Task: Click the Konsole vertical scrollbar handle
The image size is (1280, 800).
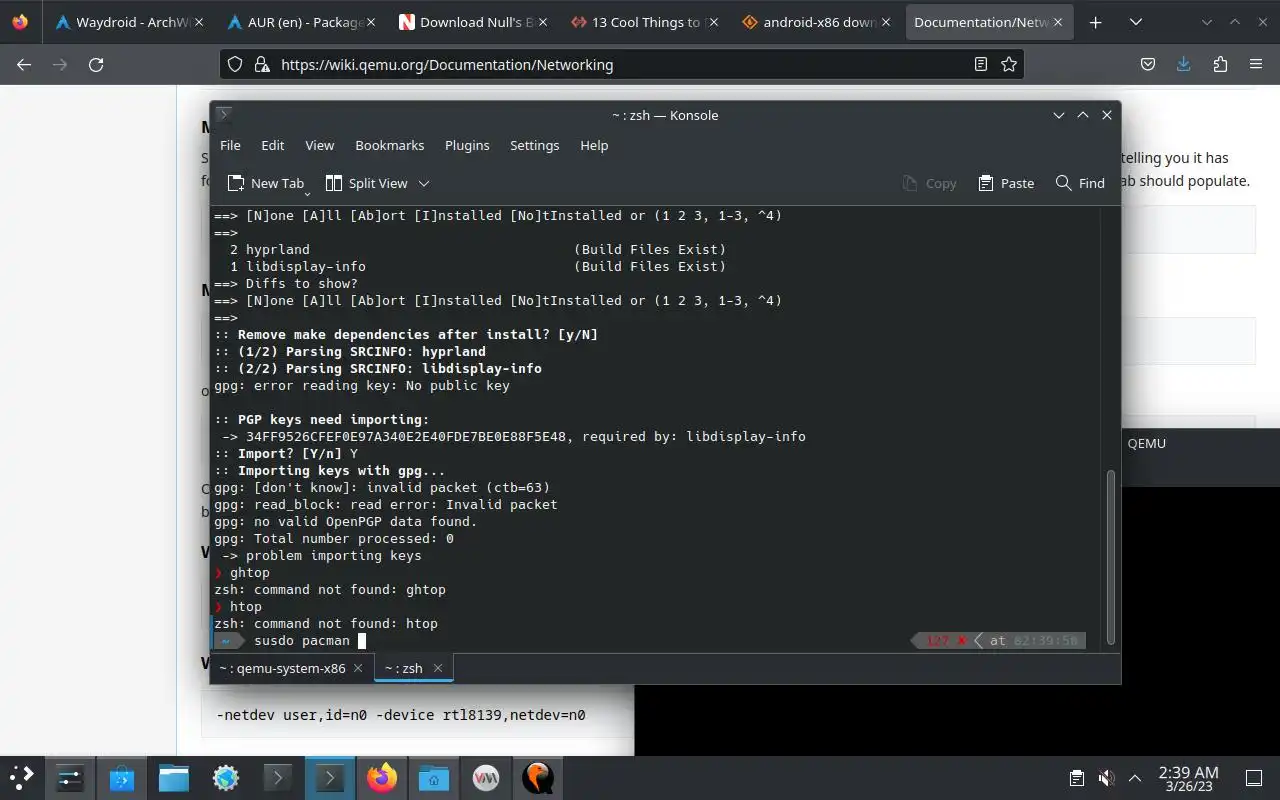Action: (x=1110, y=557)
